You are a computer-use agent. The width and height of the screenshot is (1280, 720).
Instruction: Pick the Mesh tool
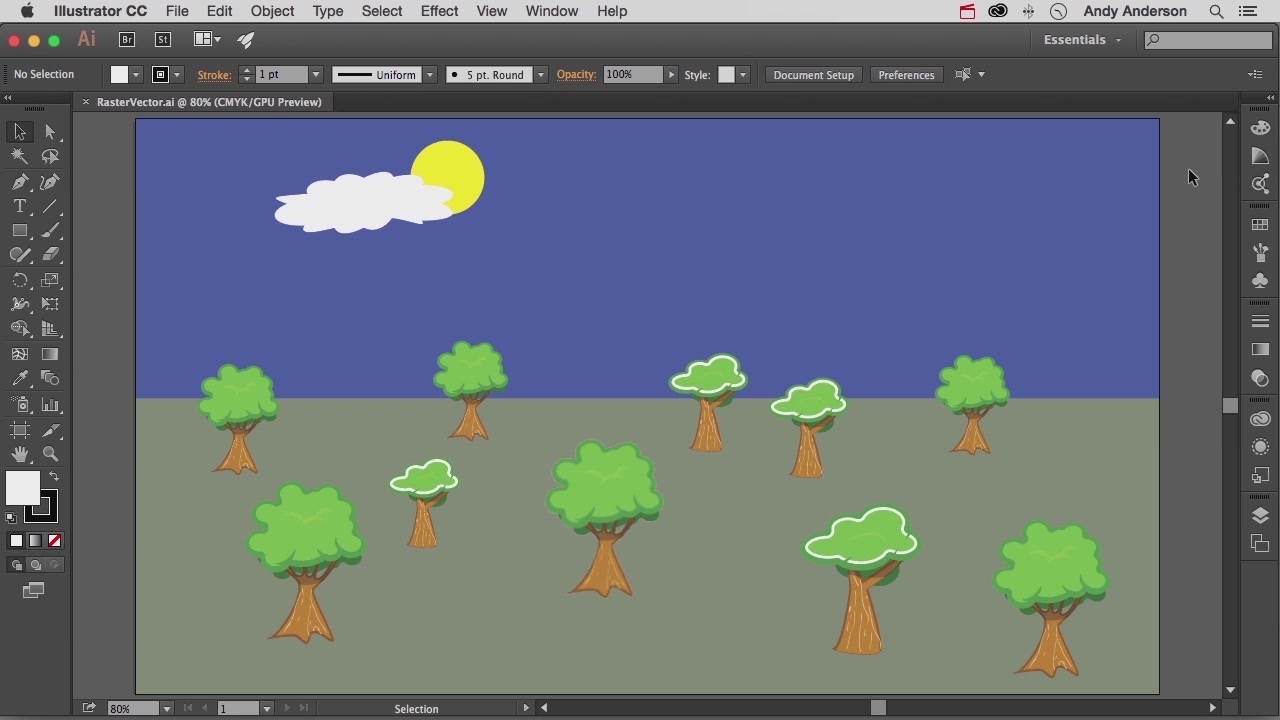[x=19, y=354]
